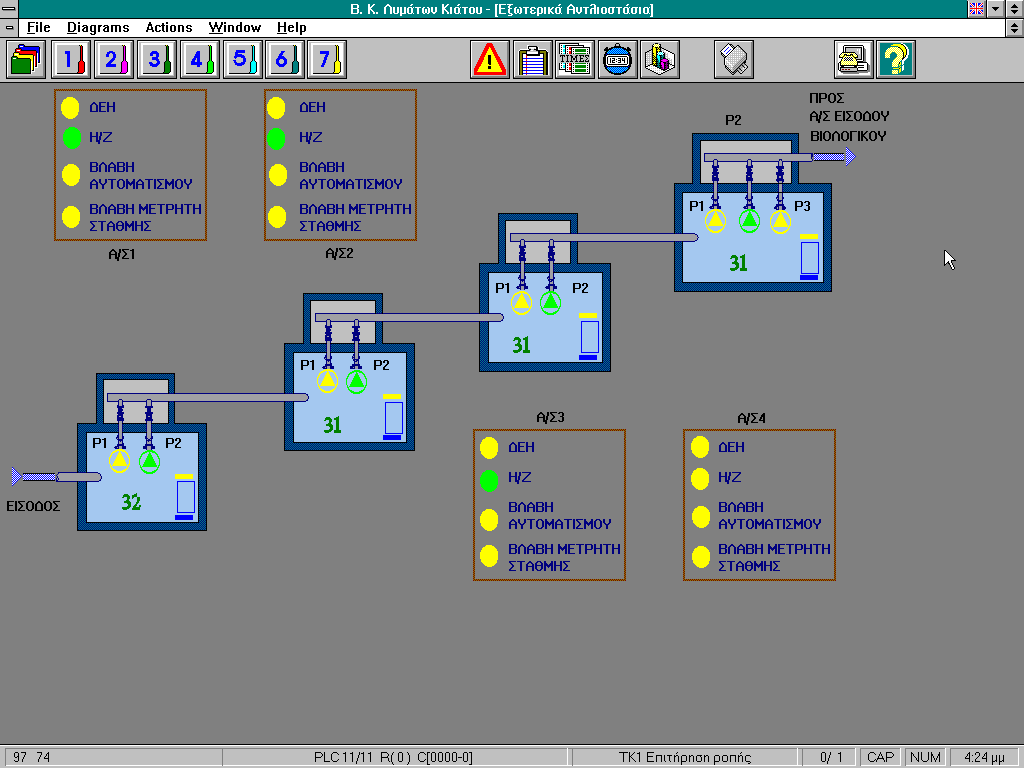Click the stopwatch timer toolbar icon
Viewport: 1024px width, 768px height.
[616, 60]
